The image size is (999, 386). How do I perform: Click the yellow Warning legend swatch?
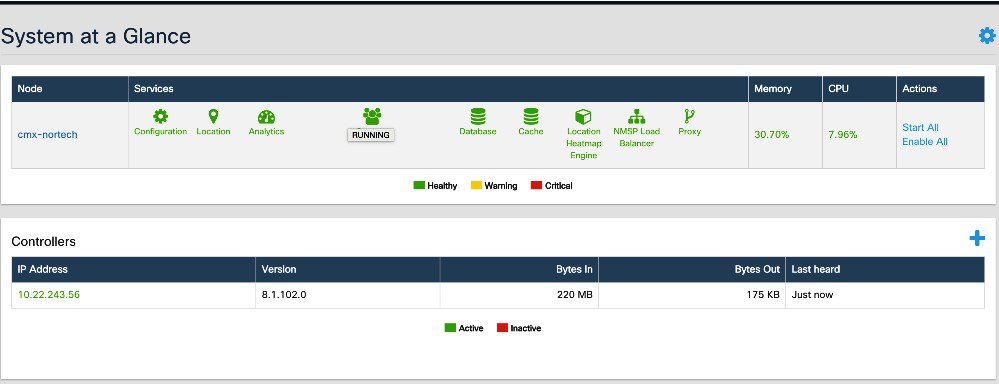click(476, 185)
